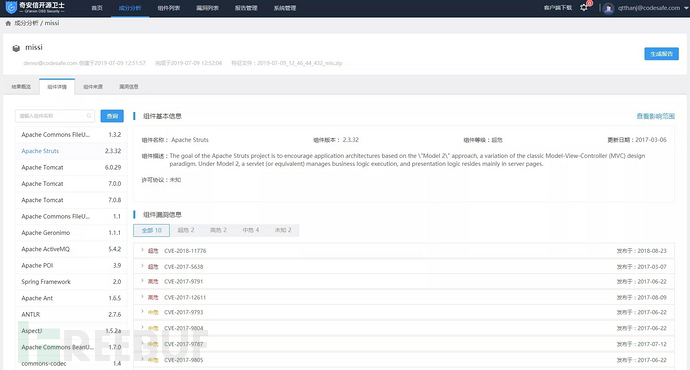Image resolution: width=690 pixels, height=370 pixels.
Task: Select Apache POI 3.9 row
Action: [x=71, y=265]
